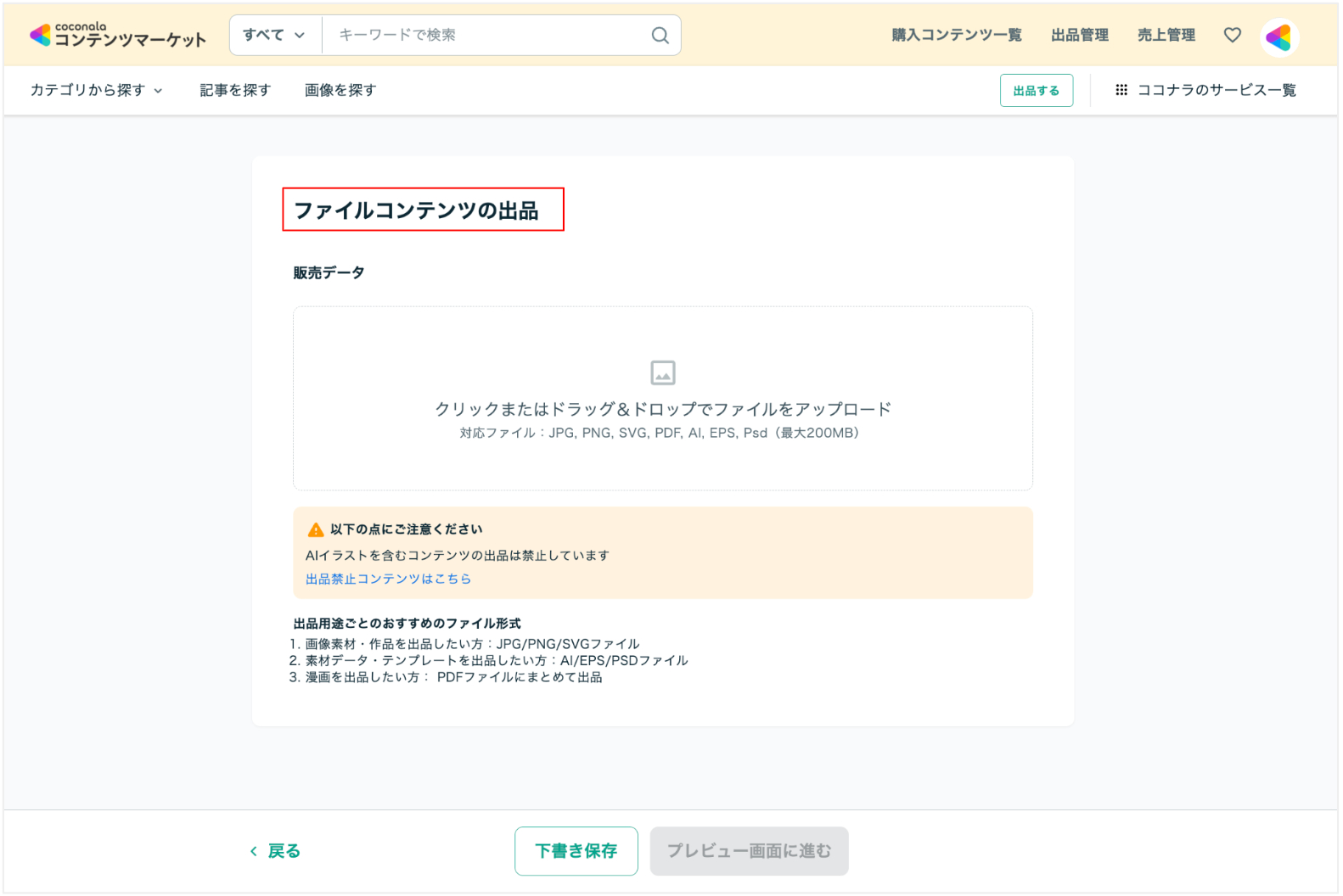The height and width of the screenshot is (896, 1343).
Task: Click the 以下の点にご注意ください warning title
Action: point(406,529)
